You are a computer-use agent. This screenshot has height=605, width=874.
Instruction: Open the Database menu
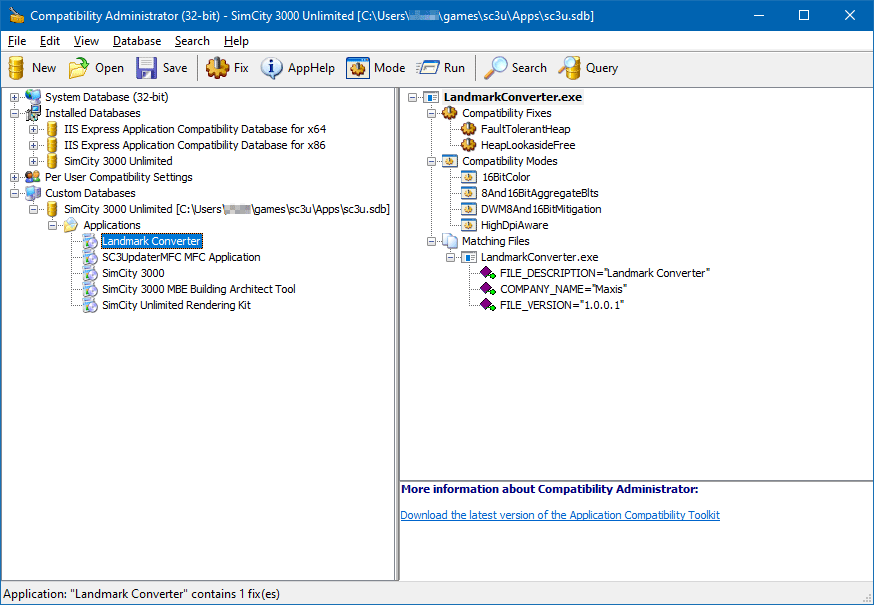137,41
